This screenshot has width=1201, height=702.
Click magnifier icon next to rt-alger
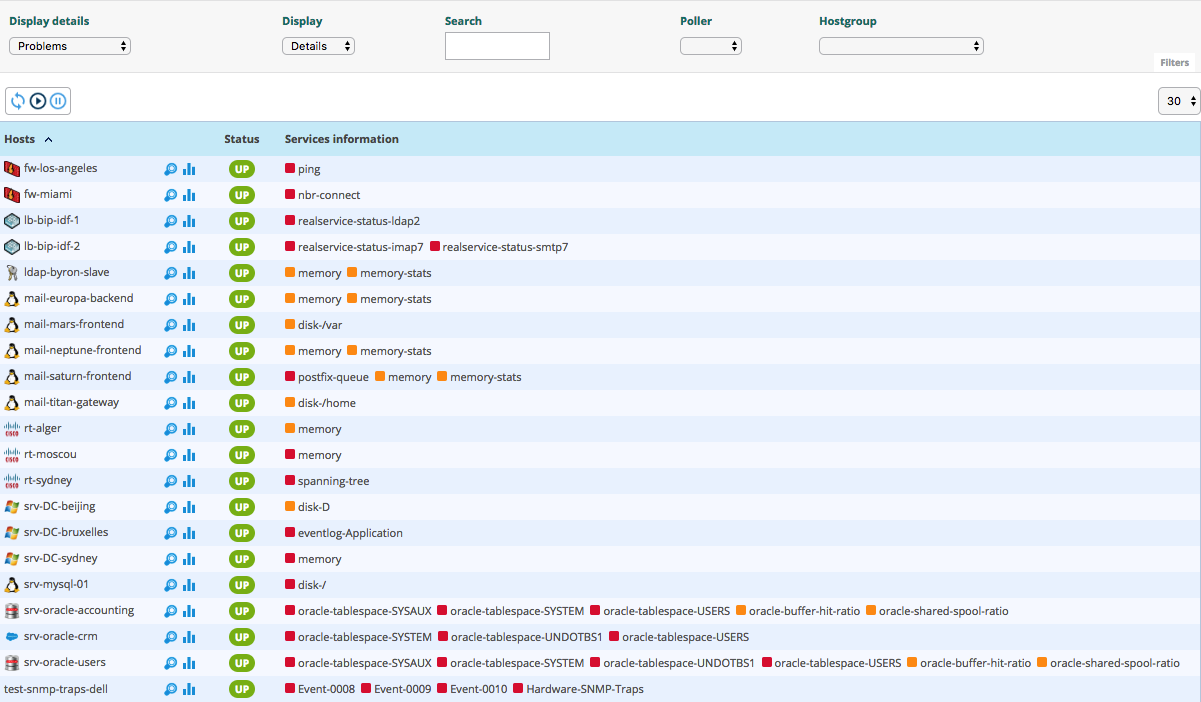point(171,429)
